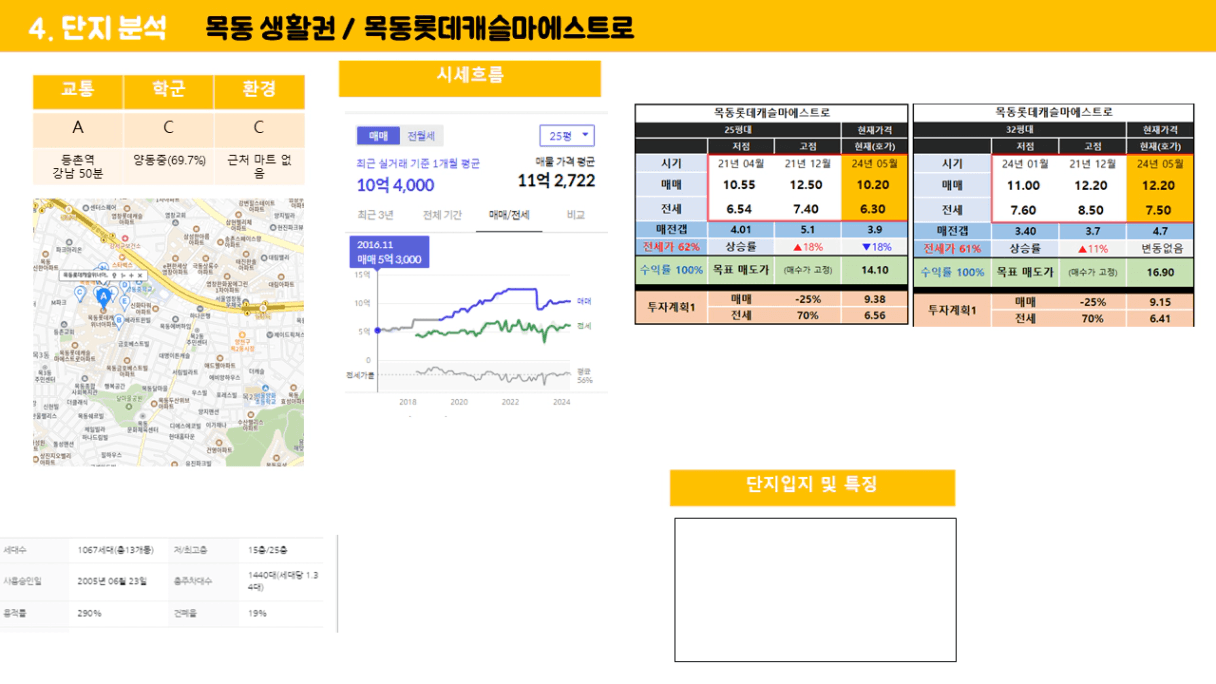Screen dimensions: 1216x684
Task: Select the 비교 tab
Action: 576,215
